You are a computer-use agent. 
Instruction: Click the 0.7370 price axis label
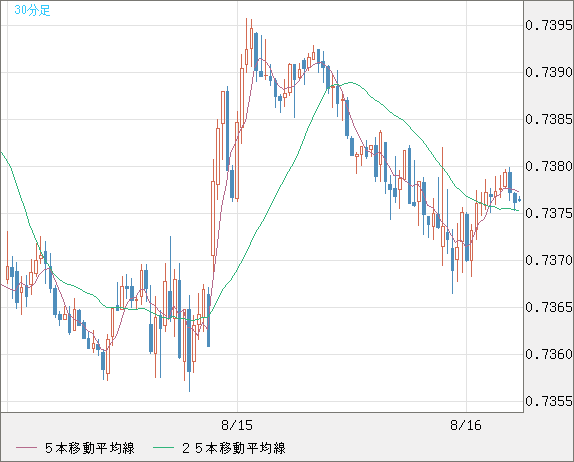tap(549, 260)
